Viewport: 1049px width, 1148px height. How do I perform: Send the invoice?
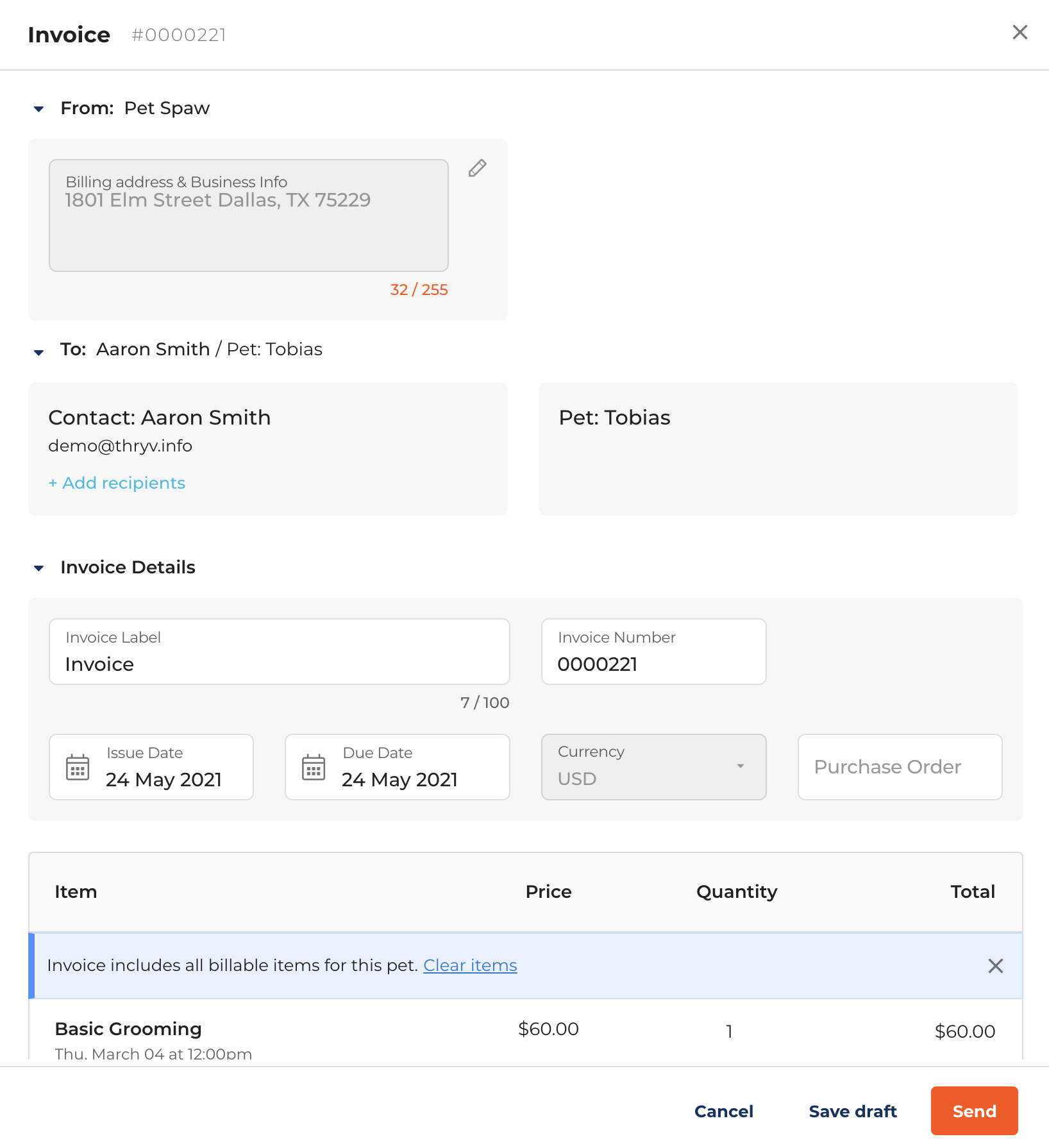point(974,1111)
